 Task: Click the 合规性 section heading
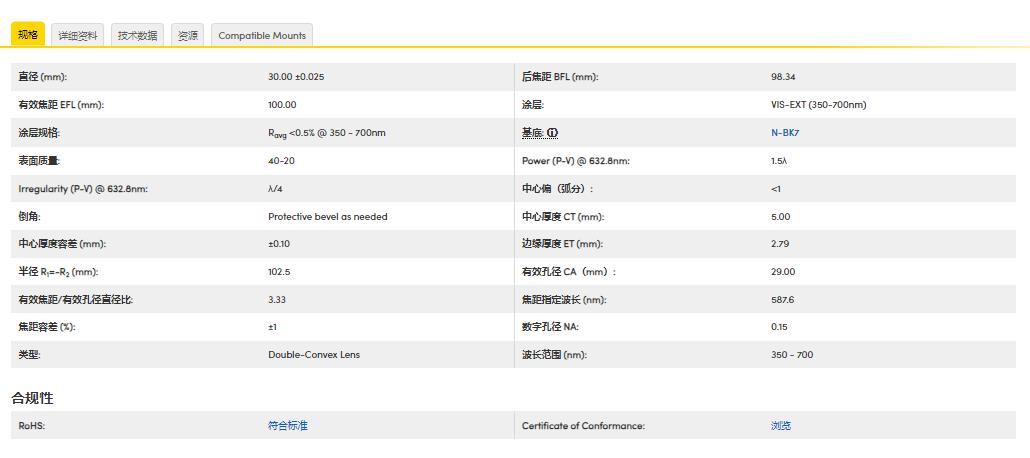[33, 398]
